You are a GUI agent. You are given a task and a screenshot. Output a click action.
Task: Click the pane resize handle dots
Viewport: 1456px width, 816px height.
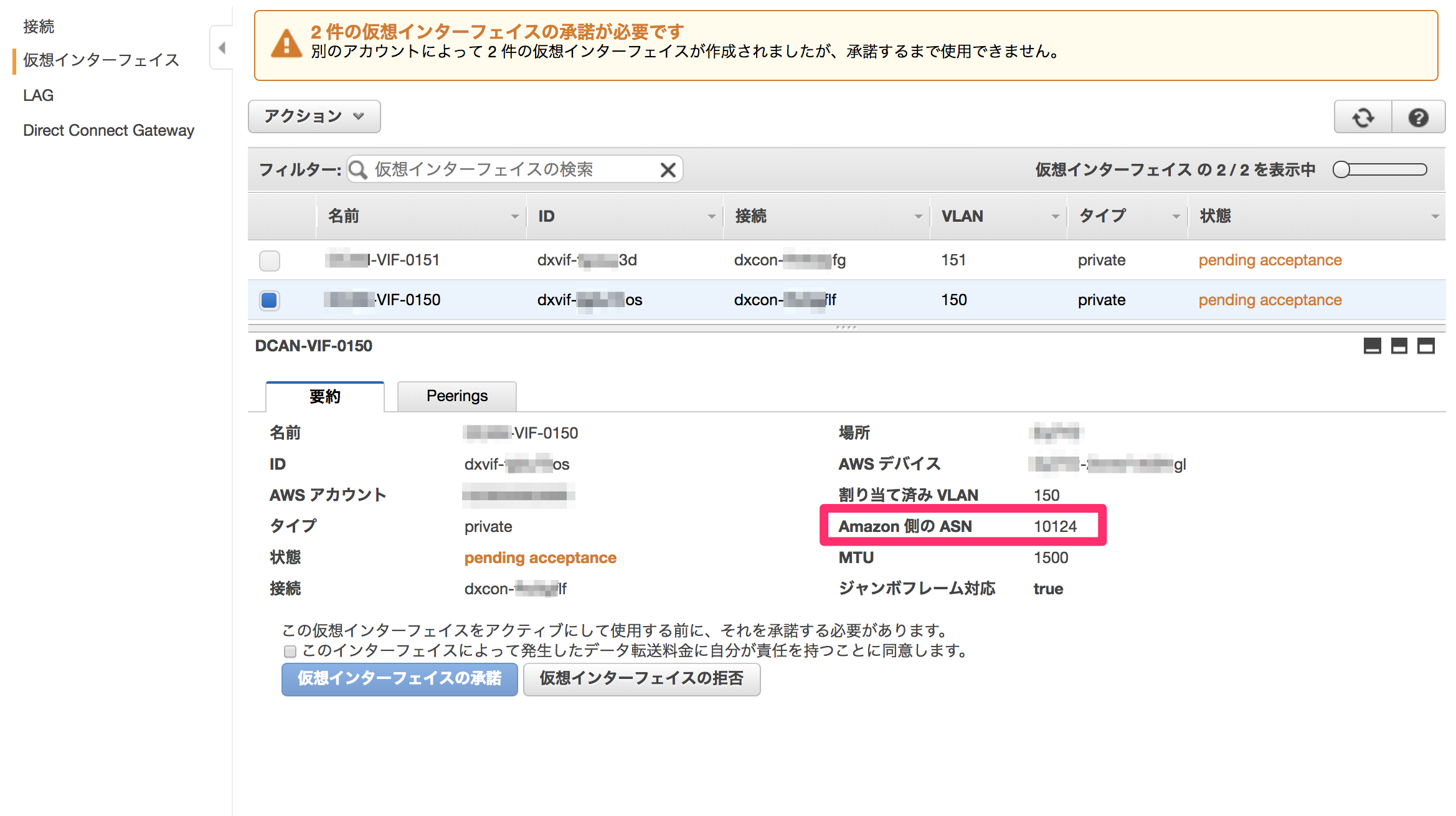click(846, 327)
